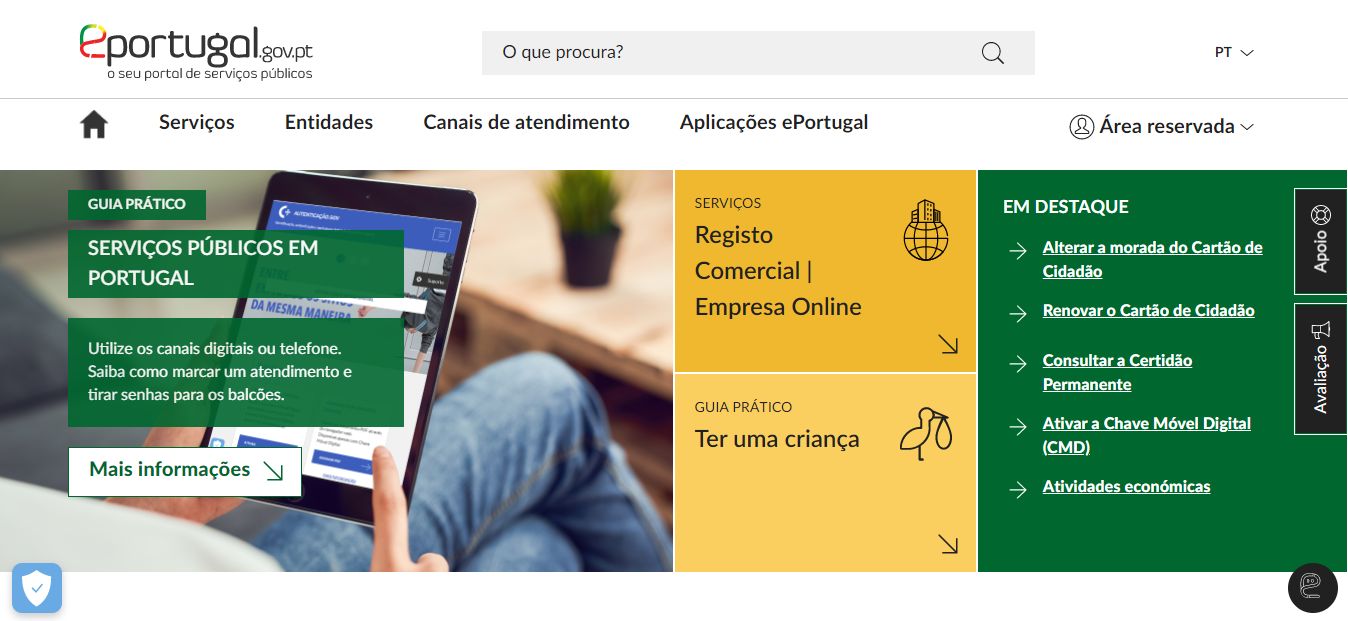Open Renovar o Cartão de Cidadão link
Screen dimensions: 1348x621
[x=1148, y=311]
